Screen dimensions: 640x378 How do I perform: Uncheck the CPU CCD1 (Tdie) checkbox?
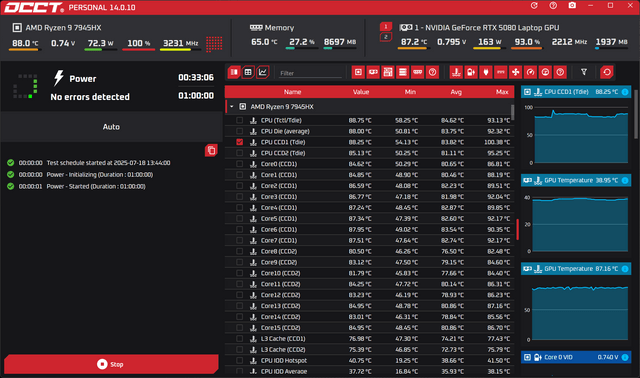point(240,142)
